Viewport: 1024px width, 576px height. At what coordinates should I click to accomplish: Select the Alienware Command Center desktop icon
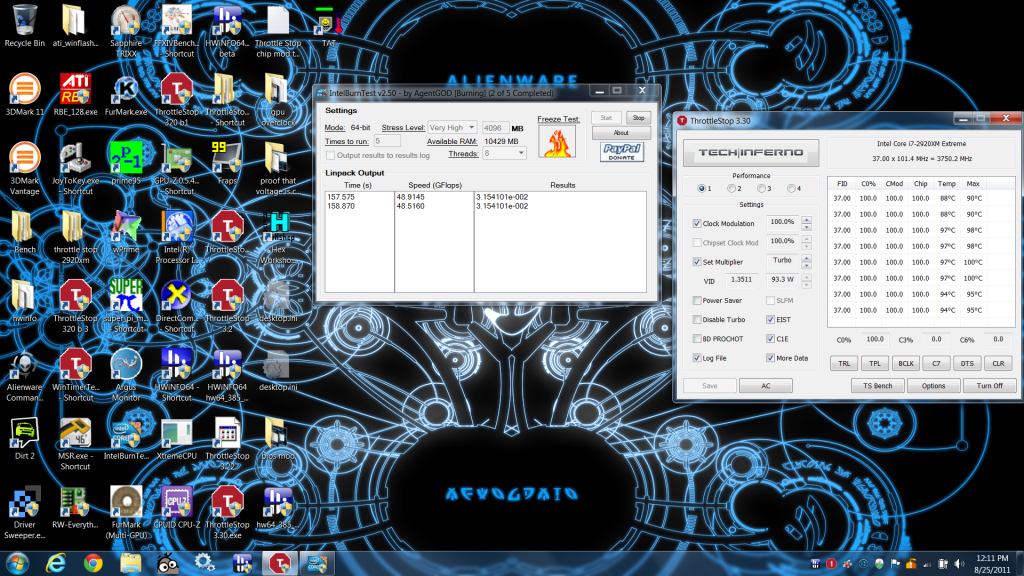point(24,375)
